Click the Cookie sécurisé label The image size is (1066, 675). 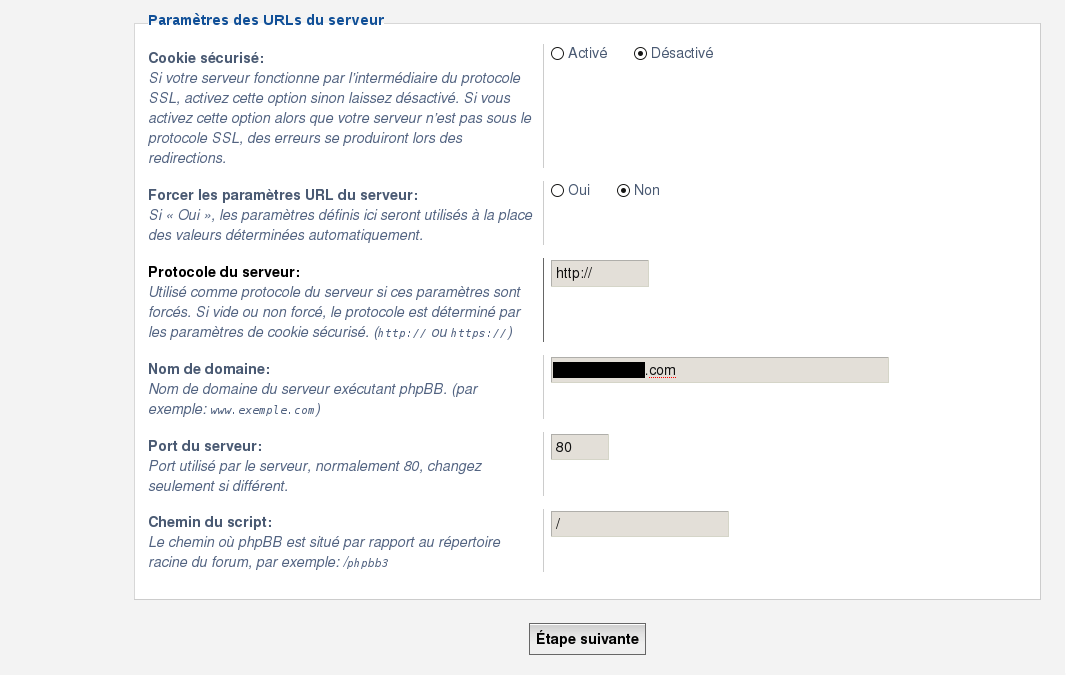(x=206, y=58)
